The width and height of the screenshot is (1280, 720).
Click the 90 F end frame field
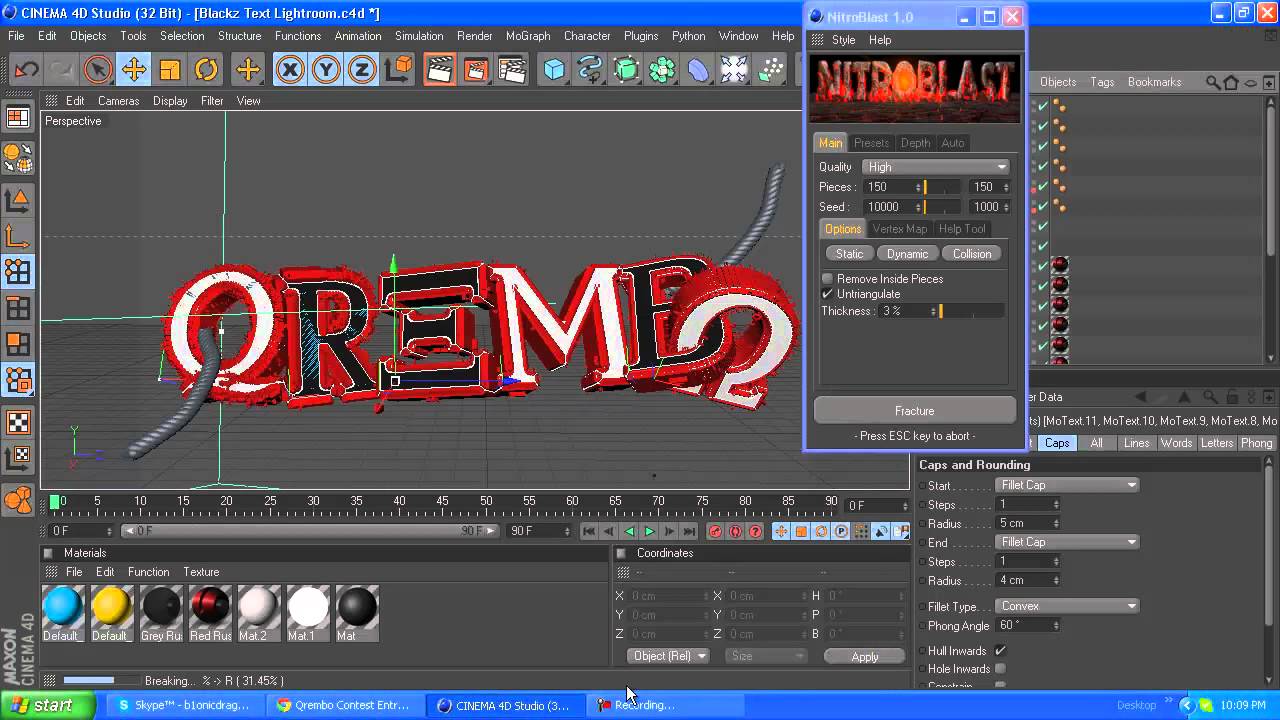click(540, 531)
